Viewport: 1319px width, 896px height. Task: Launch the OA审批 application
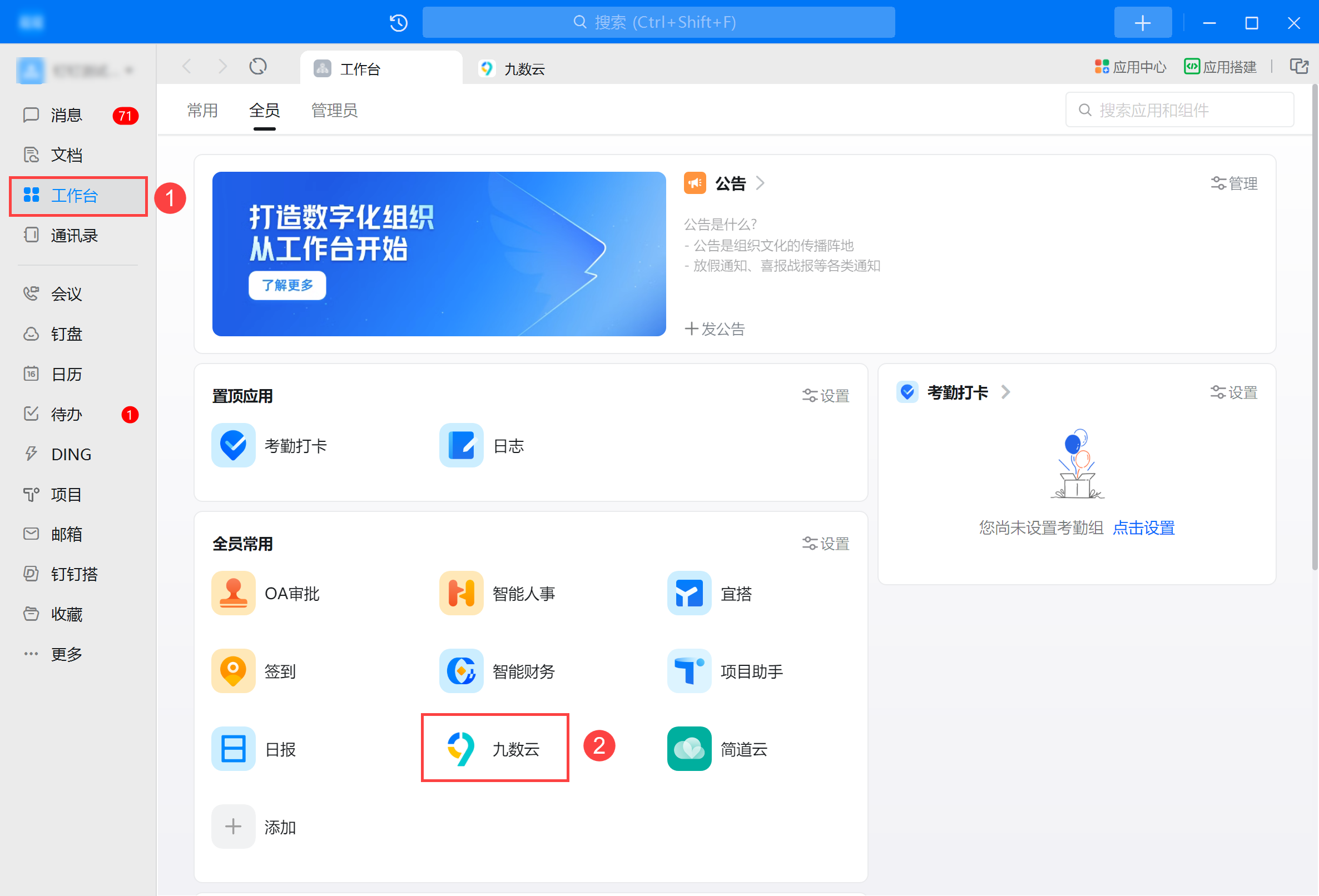pyautogui.click(x=233, y=593)
